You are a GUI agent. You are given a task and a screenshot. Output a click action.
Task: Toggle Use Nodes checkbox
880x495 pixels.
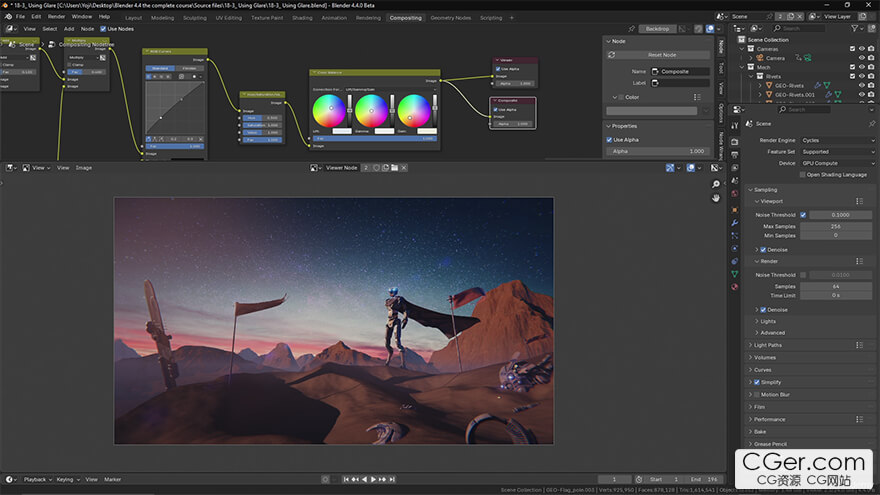coord(103,29)
